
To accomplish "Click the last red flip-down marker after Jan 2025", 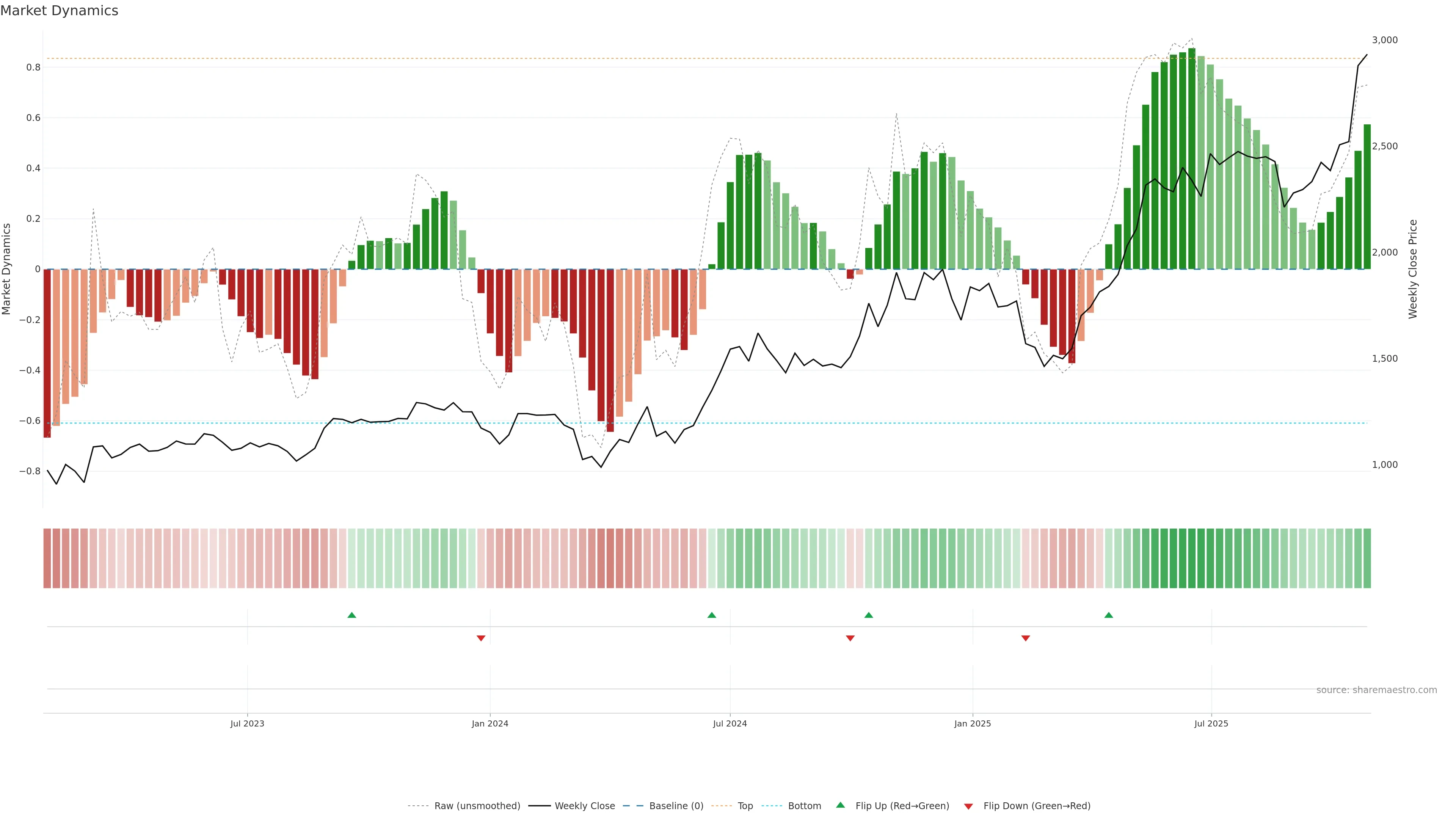I will tap(1025, 638).
